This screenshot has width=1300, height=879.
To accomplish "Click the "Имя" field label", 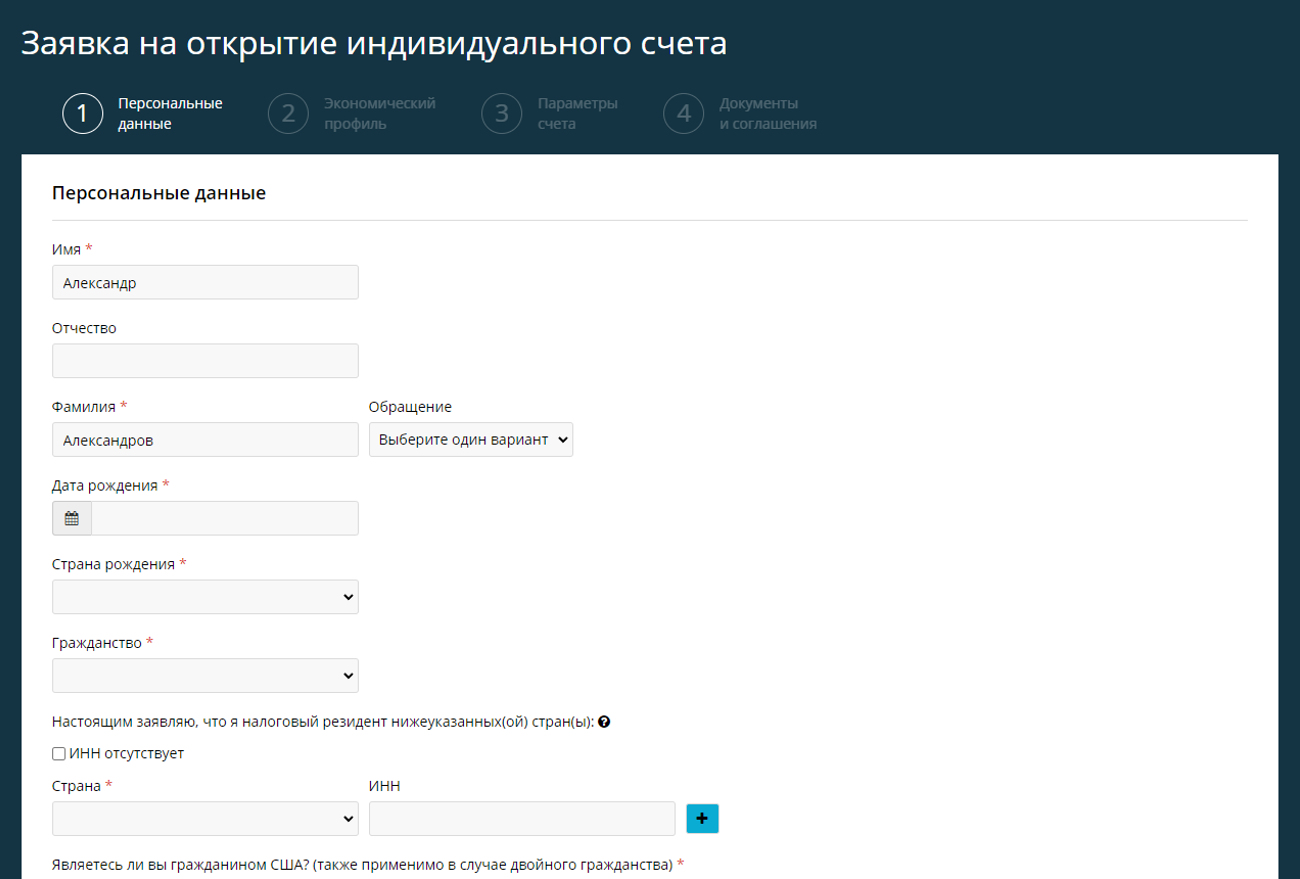I will pyautogui.click(x=66, y=249).
